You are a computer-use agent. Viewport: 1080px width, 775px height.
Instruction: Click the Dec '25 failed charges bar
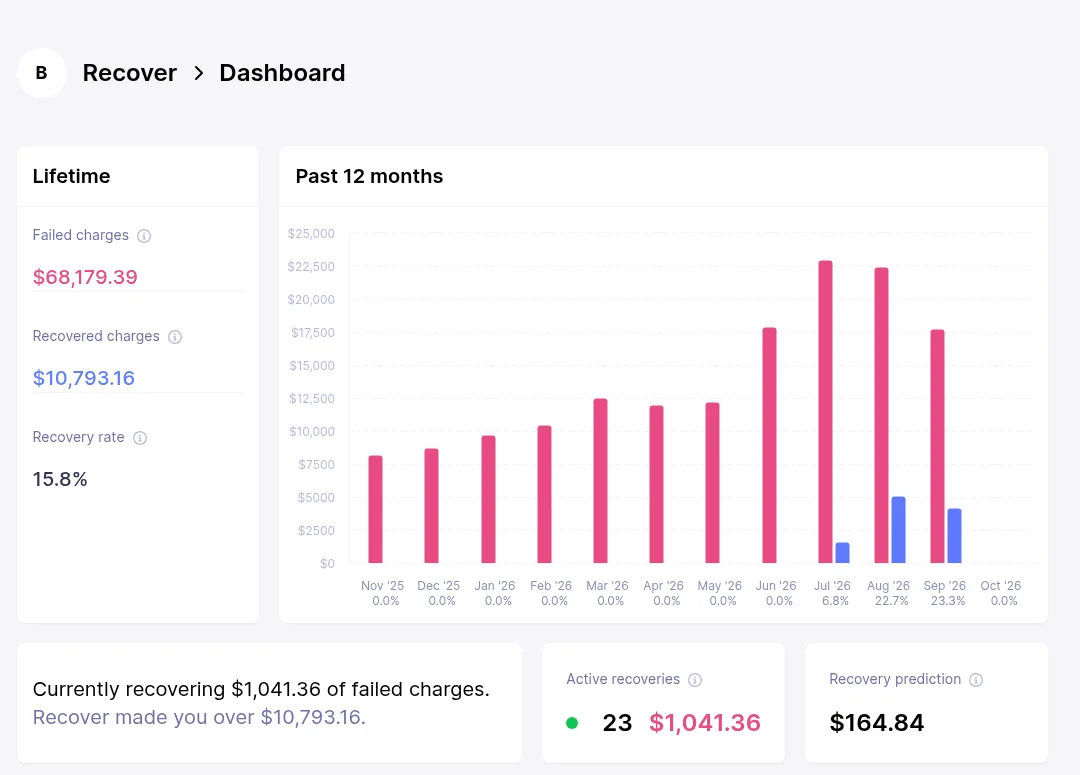(431, 506)
